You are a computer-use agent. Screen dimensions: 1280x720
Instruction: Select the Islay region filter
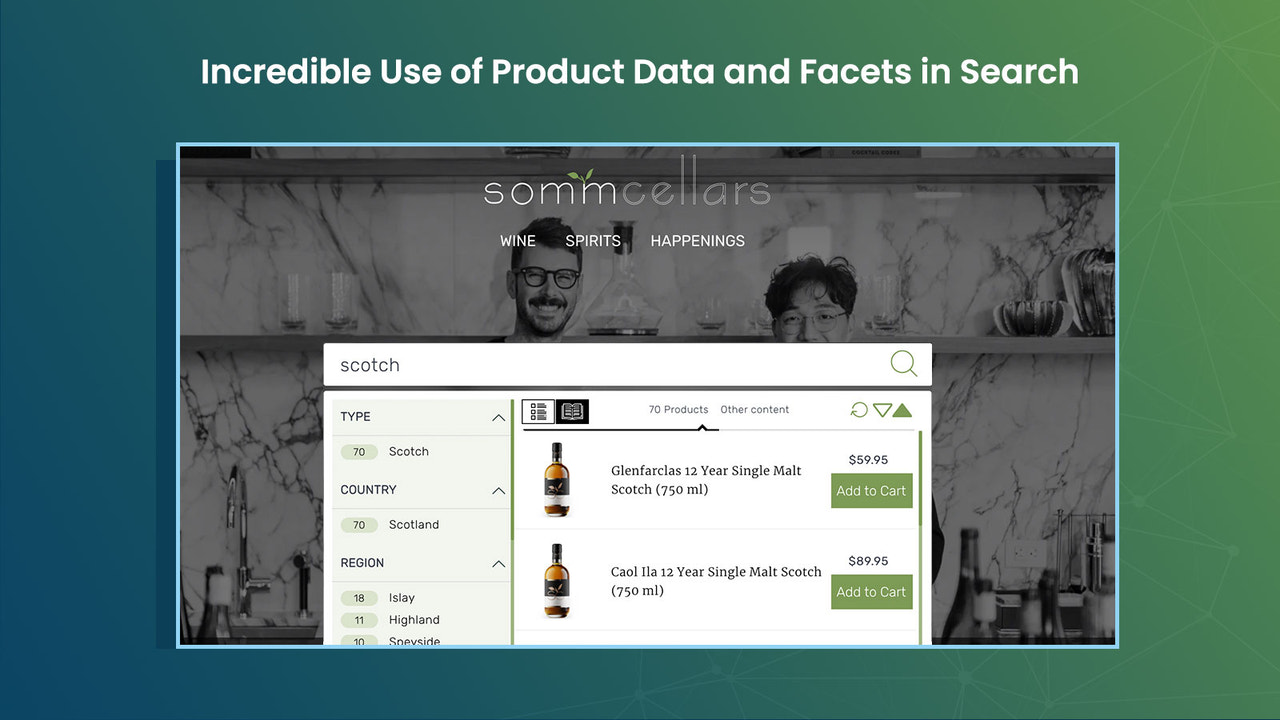401,597
